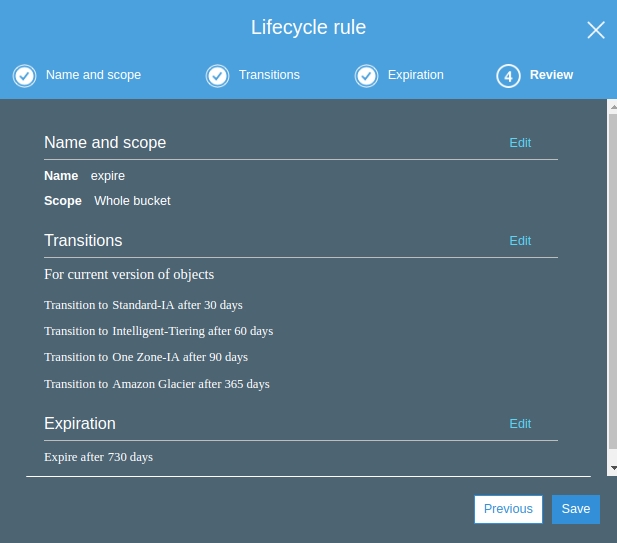Switch to the Transitions step label
This screenshot has height=543, width=617.
[x=269, y=75]
